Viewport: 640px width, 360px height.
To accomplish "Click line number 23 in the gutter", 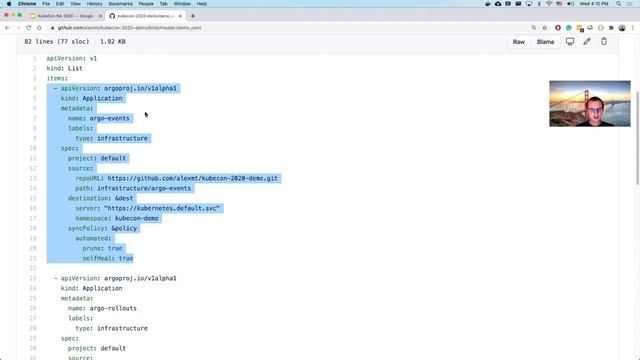I will pyautogui.click(x=33, y=278).
